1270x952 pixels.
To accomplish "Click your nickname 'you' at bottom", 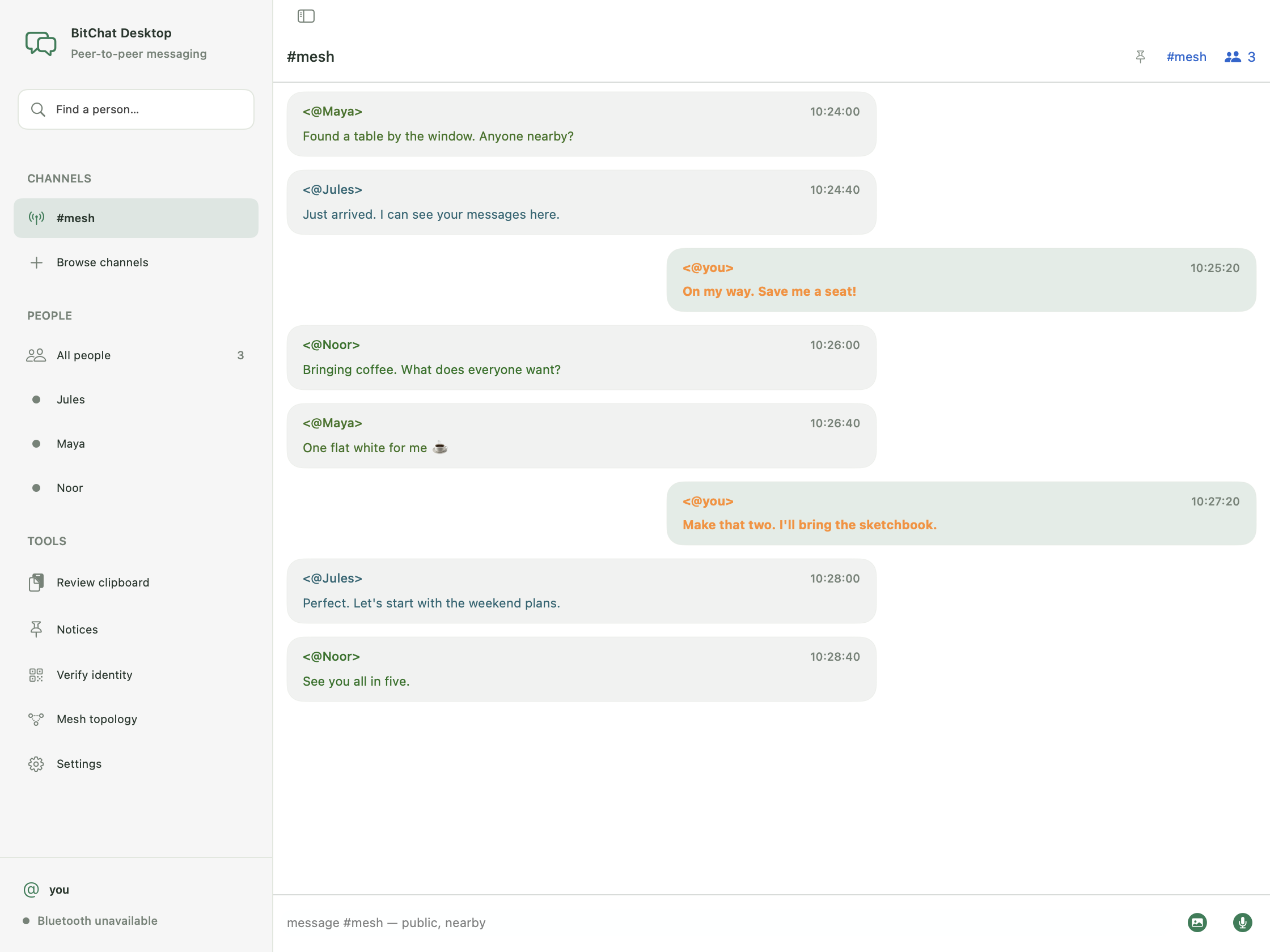I will (x=59, y=890).
